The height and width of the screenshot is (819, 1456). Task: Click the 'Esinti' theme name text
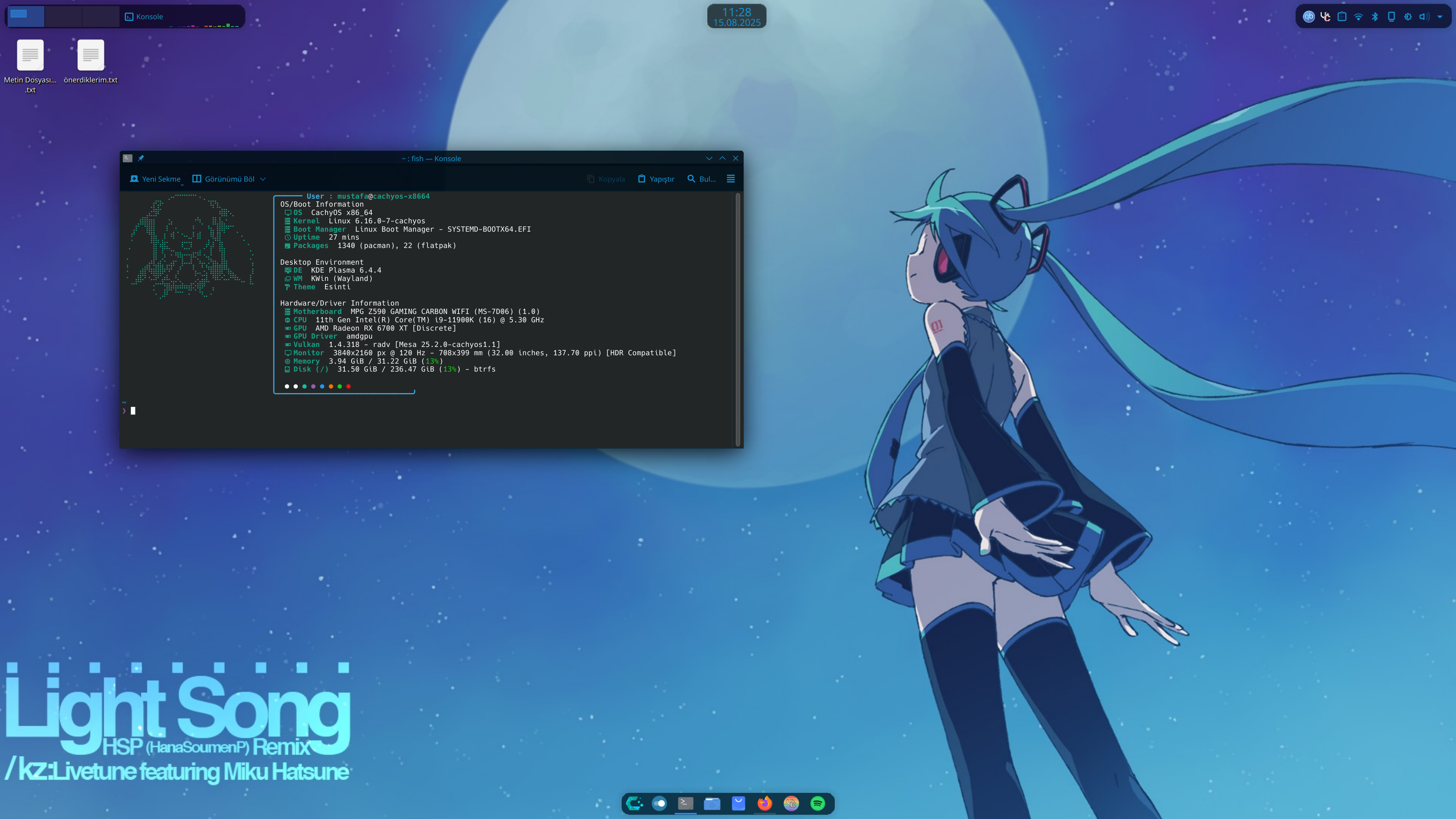coord(338,287)
